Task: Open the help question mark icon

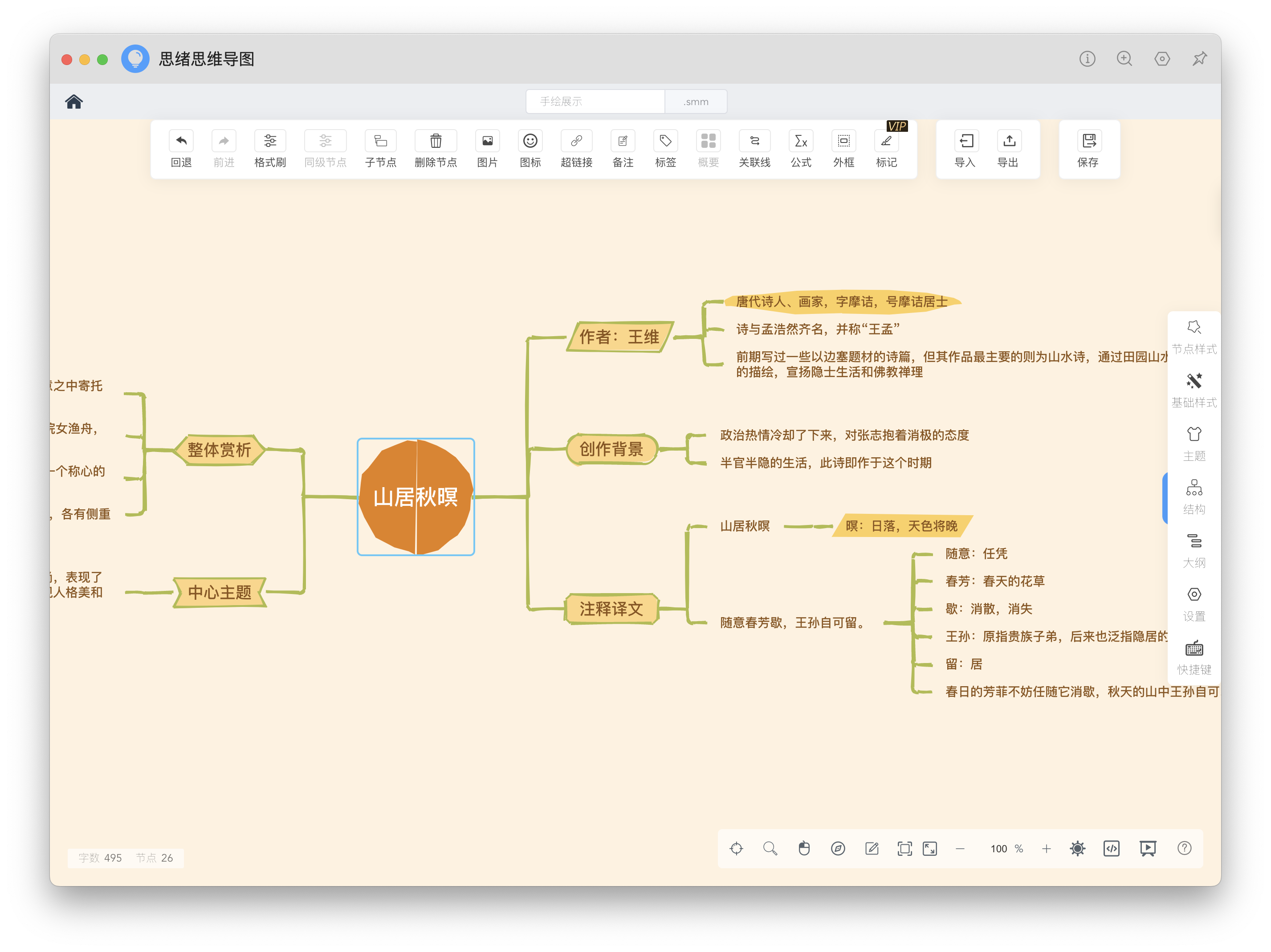Action: click(1184, 849)
